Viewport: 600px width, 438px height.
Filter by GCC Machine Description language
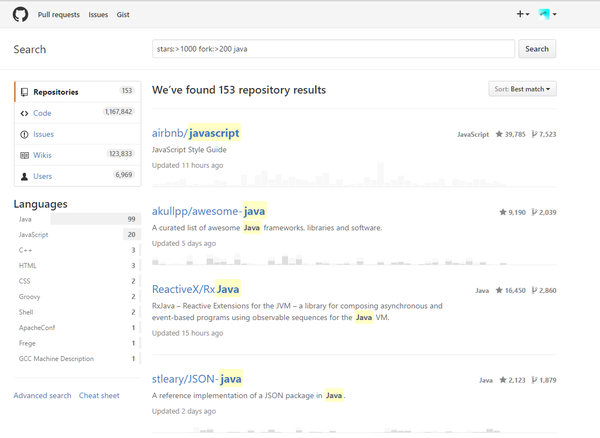tap(77, 358)
